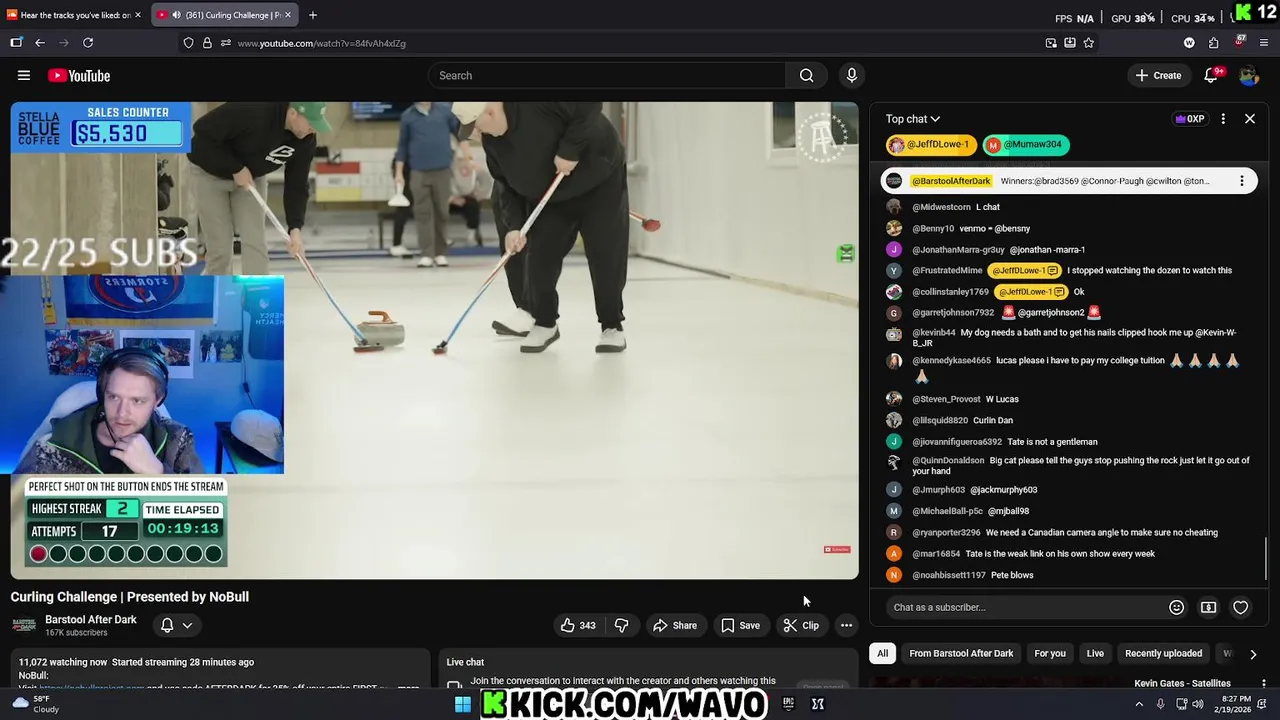Image resolution: width=1280 pixels, height=720 pixels.
Task: Click the @kennedykase4665 chat message
Action: coord(1070,368)
